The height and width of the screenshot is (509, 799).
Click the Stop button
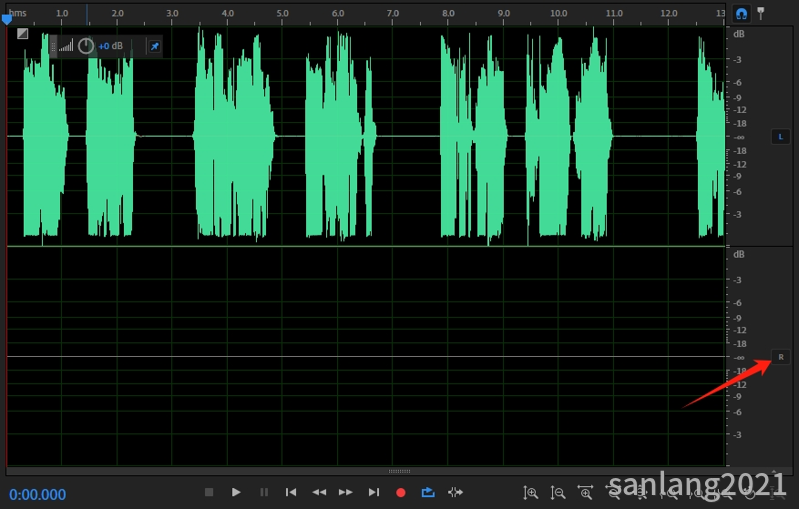[209, 492]
